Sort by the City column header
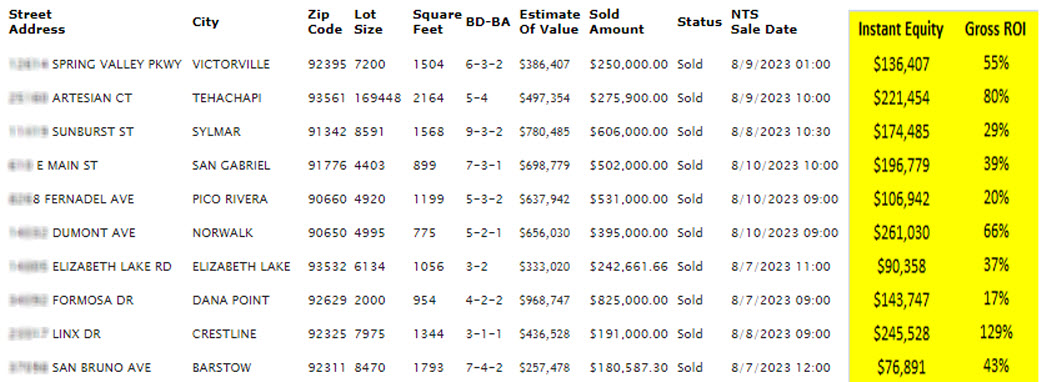Screen dimensions: 1041x382 pos(205,22)
